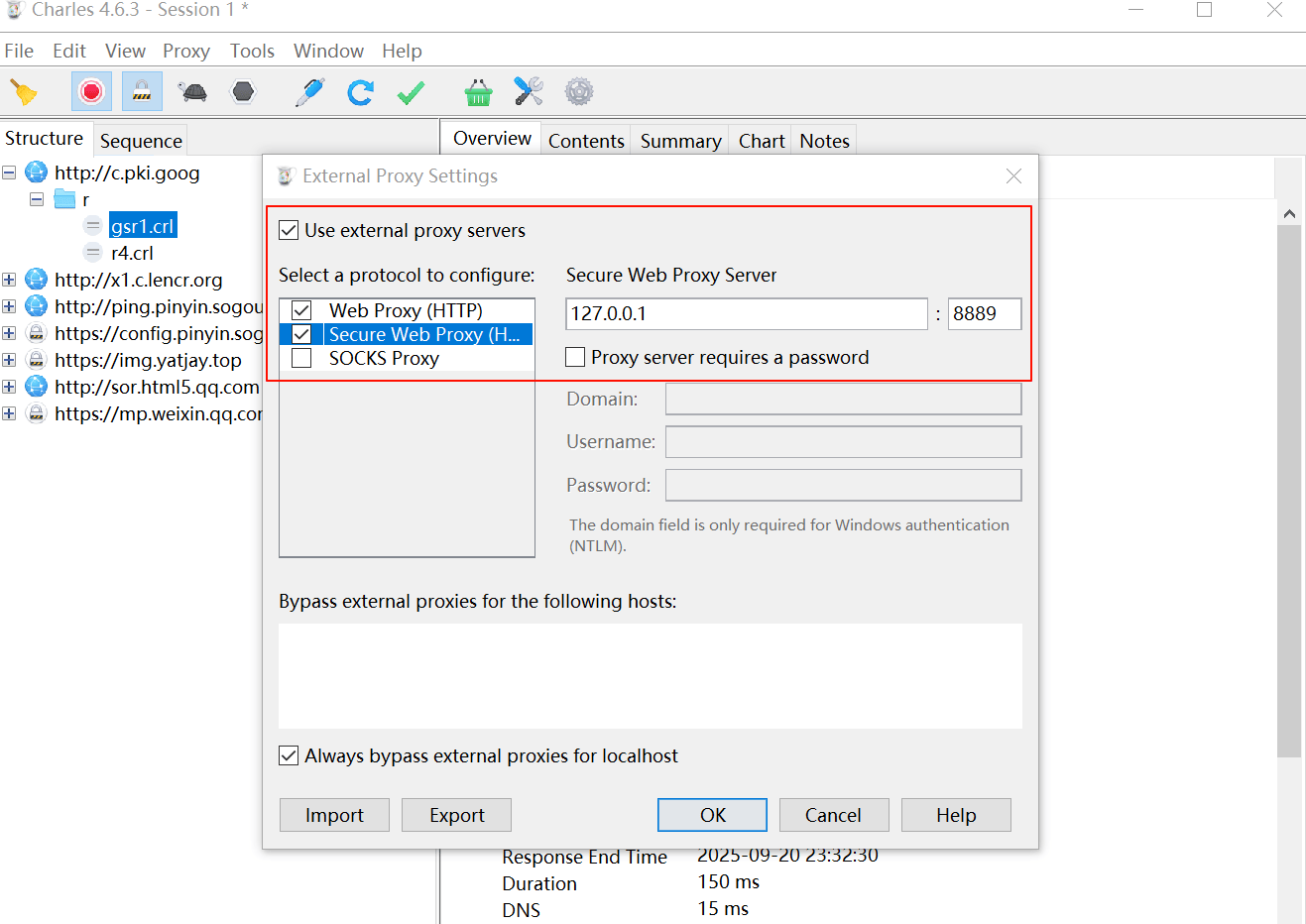This screenshot has width=1306, height=924.
Task: Expand the http://ping.pinyin.sogou node
Action: (x=9, y=306)
